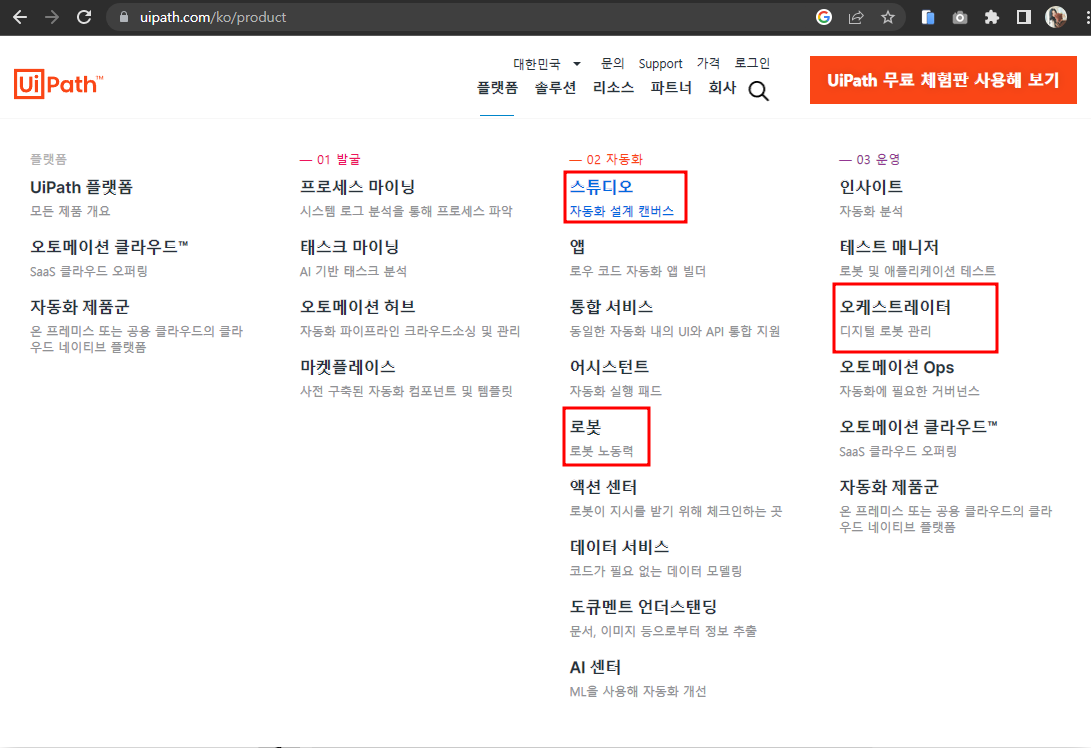Click the browser forward arrow
Viewport: 1091px width, 748px height.
pyautogui.click(x=52, y=17)
